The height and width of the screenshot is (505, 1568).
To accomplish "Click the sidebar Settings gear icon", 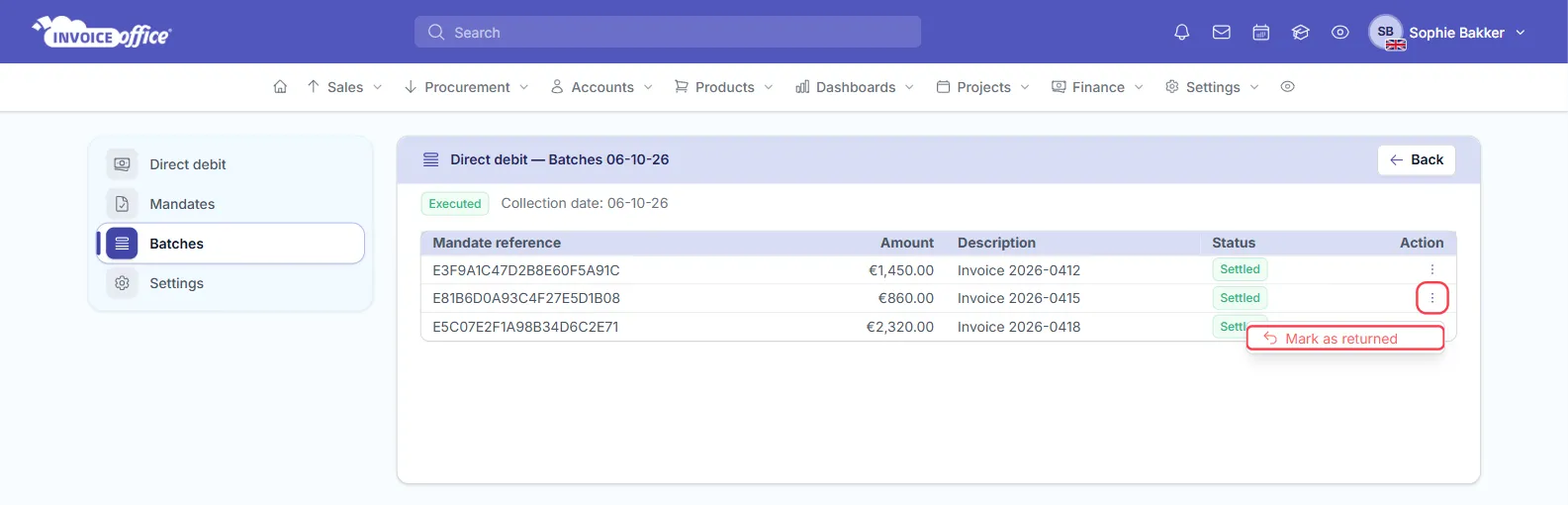I will click(x=122, y=283).
